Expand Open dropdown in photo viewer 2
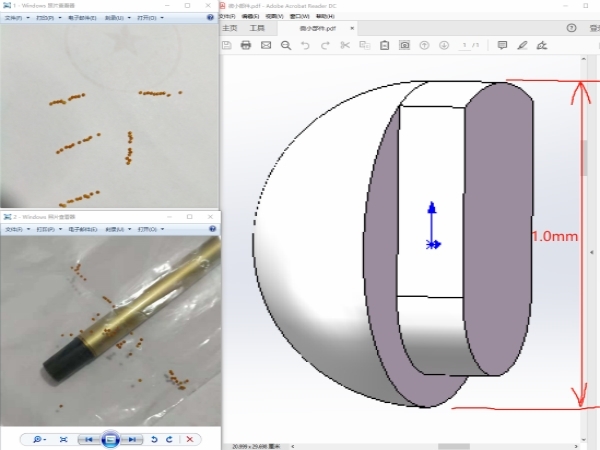The width and height of the screenshot is (600, 450). (151, 229)
